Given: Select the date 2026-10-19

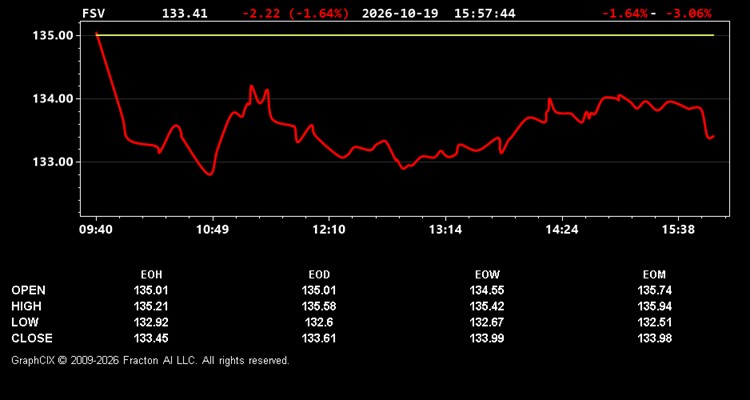Looking at the screenshot, I should pos(400,13).
